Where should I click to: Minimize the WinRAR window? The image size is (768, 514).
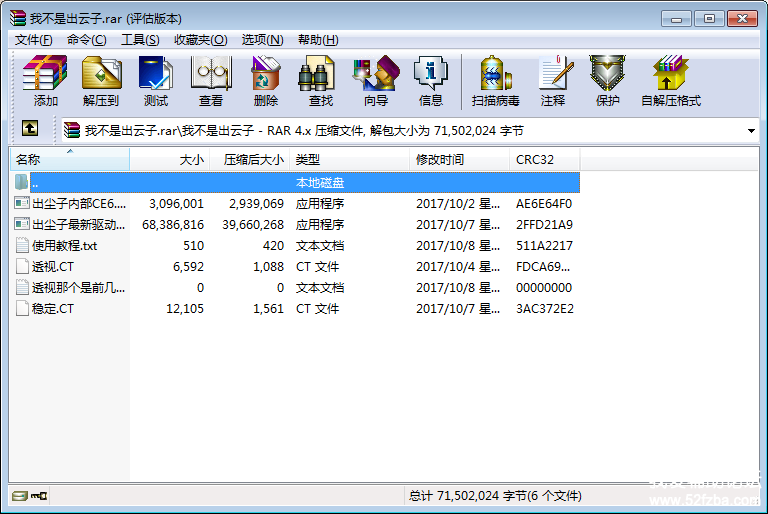[676, 19]
